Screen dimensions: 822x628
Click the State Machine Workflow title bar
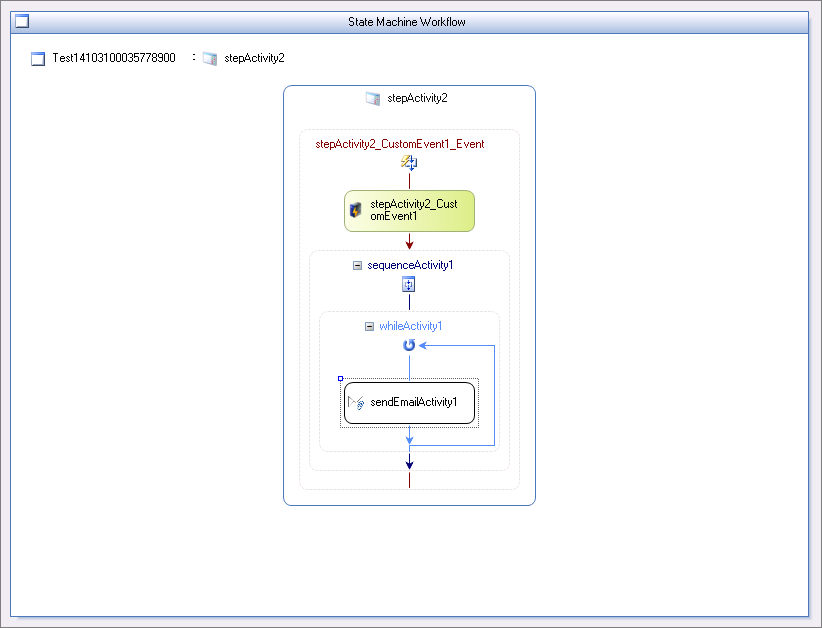409,22
